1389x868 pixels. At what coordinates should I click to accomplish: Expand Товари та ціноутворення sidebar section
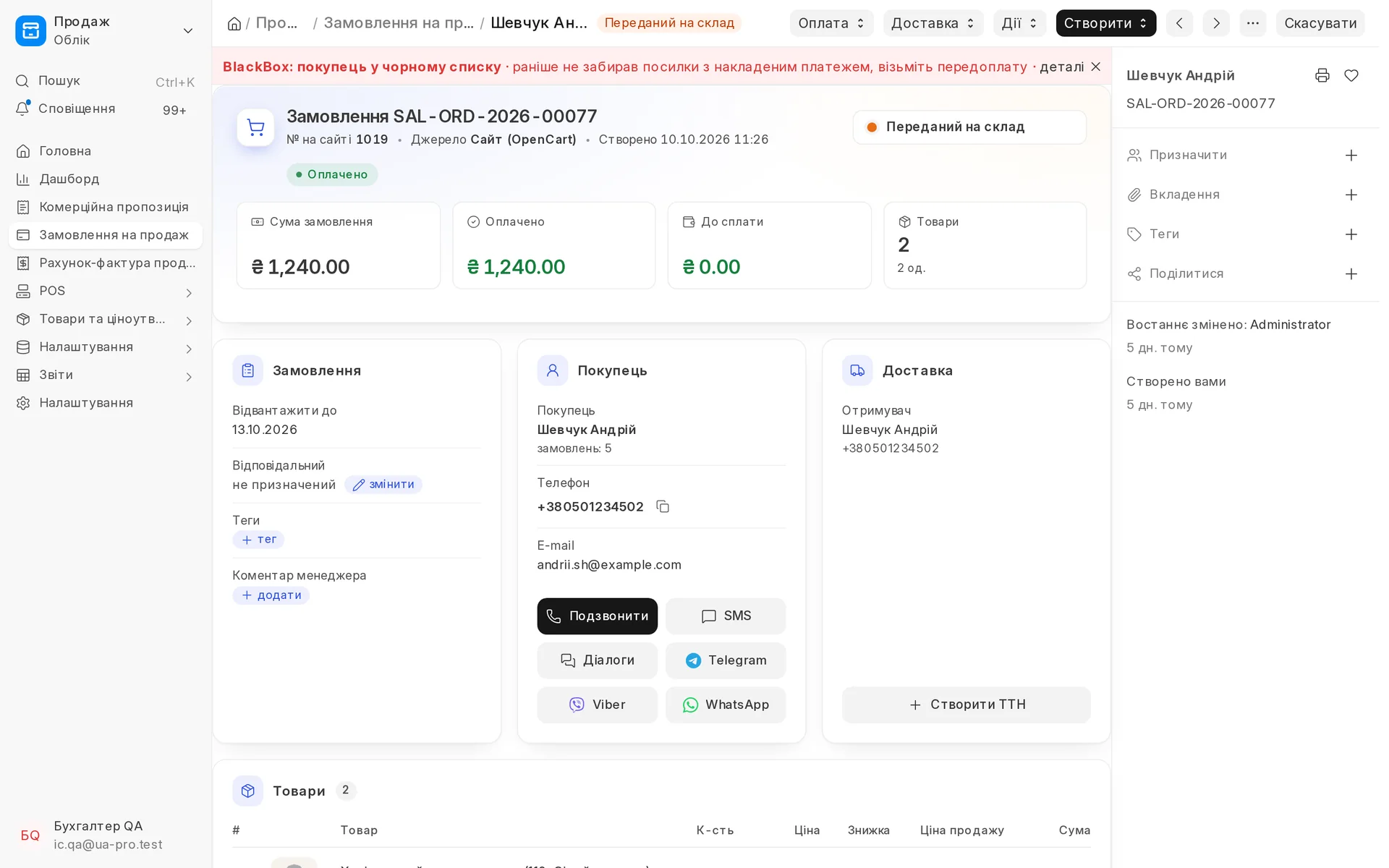point(189,320)
